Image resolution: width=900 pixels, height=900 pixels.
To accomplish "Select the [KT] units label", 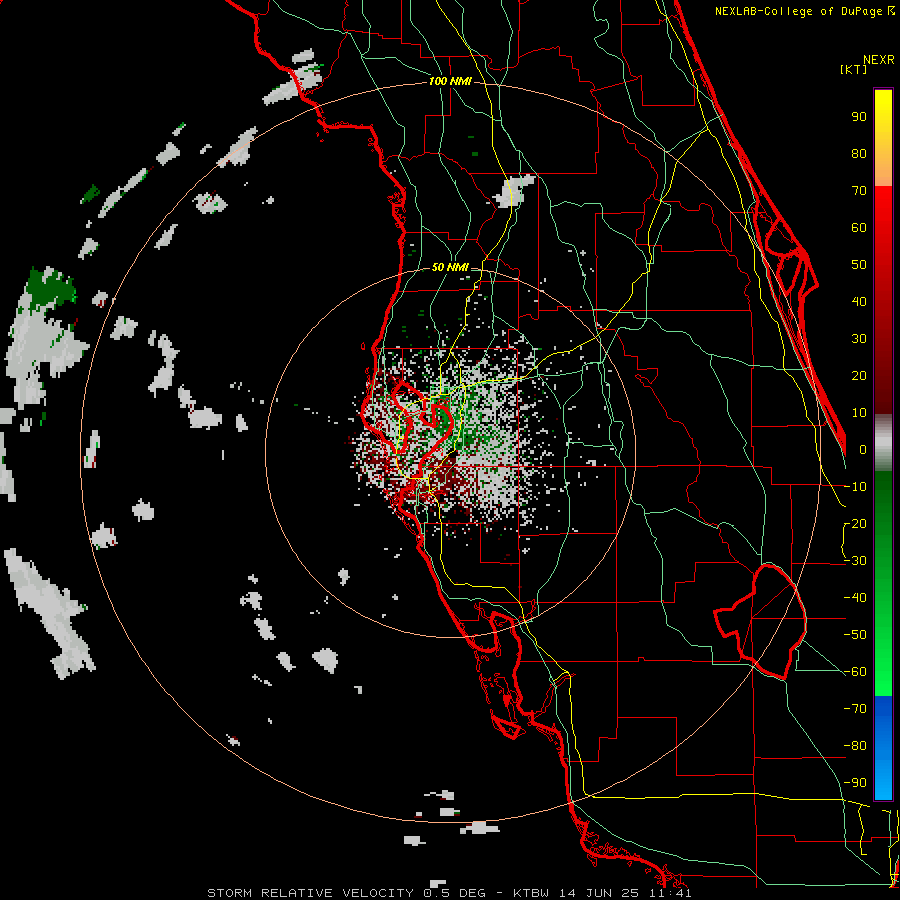I will tap(854, 69).
